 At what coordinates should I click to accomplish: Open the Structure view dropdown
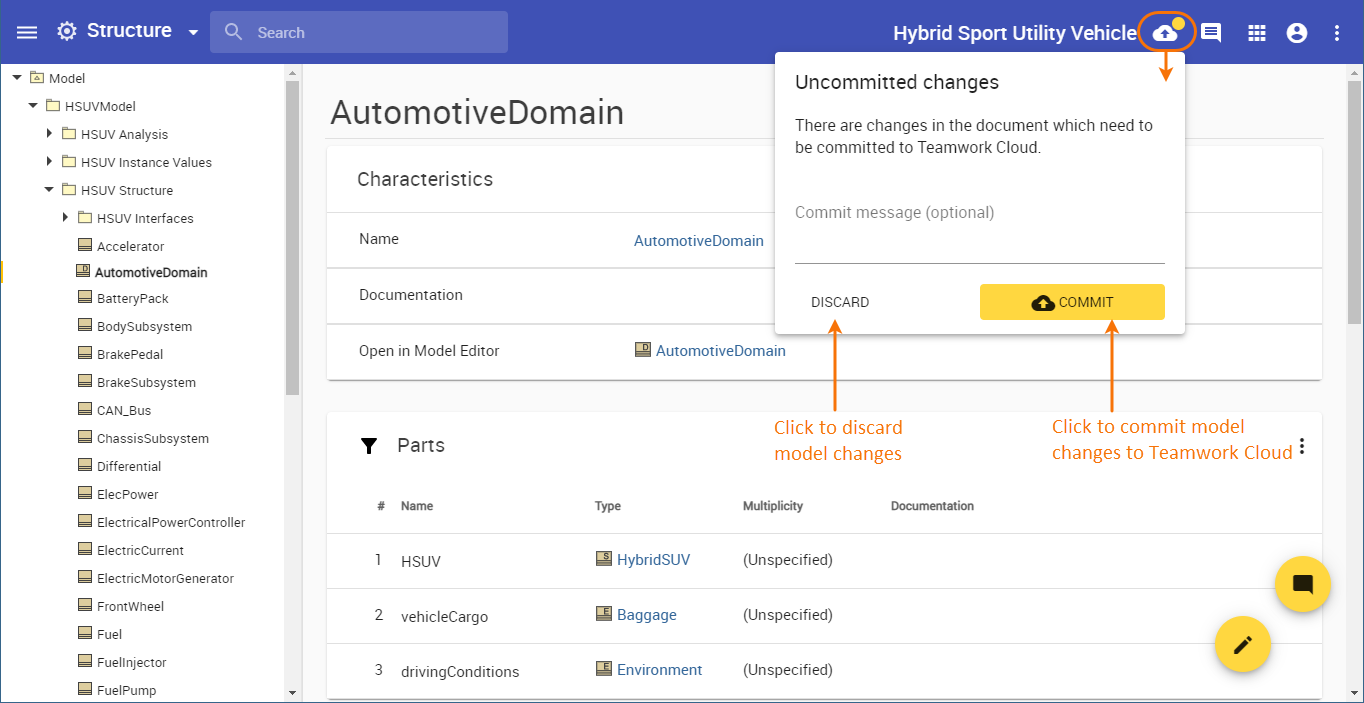(x=193, y=33)
